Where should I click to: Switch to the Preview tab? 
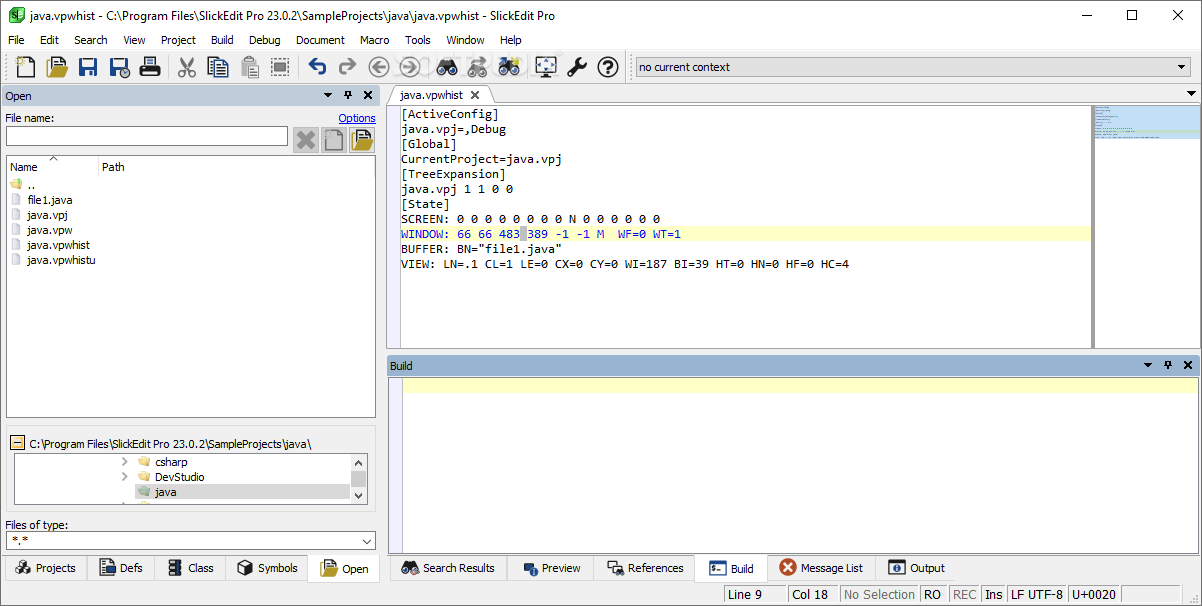coord(551,568)
